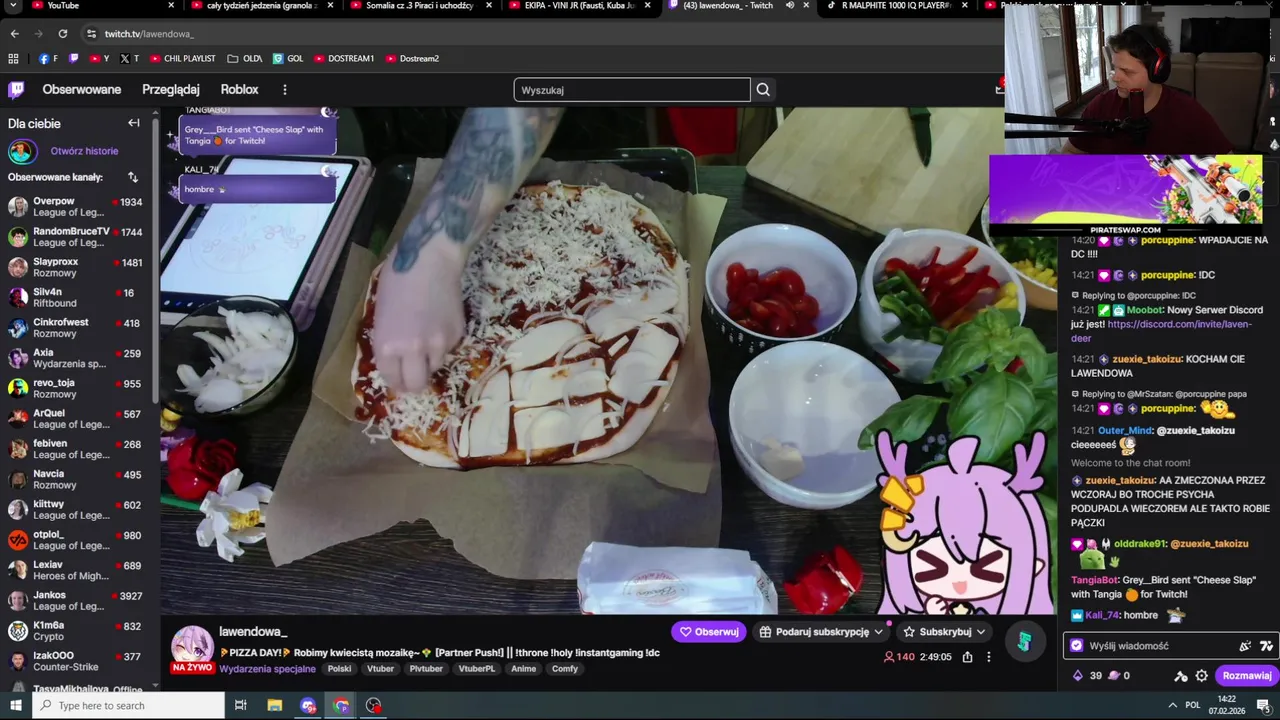Viewport: 1280px width, 720px height.
Task: Click the sort followed channels icon
Action: click(133, 177)
